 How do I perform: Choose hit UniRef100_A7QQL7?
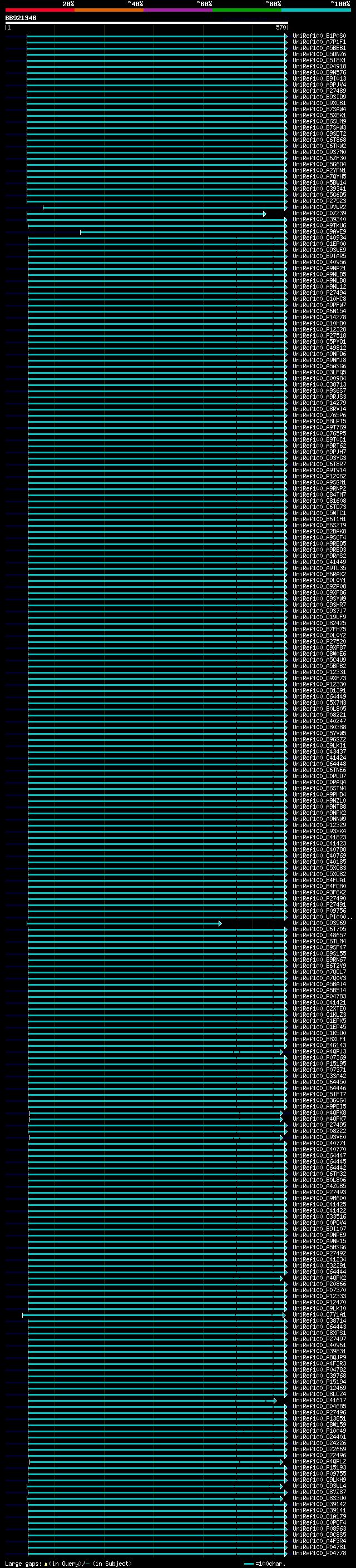(x=319, y=972)
